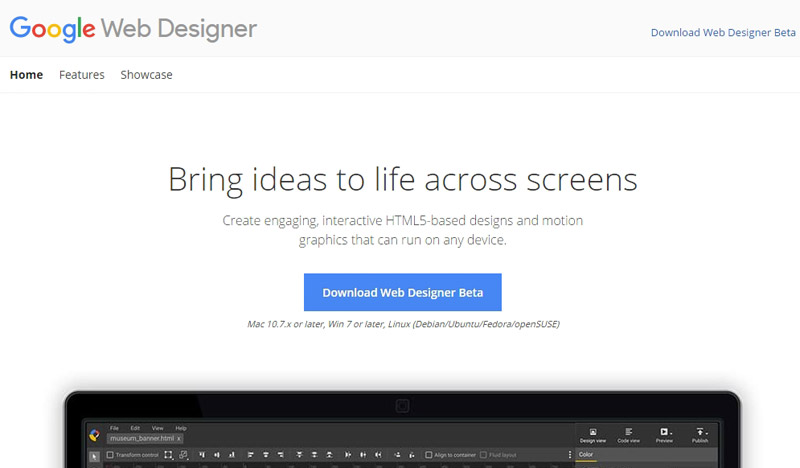Click the align left edges icon
This screenshot has height=468, width=800.
point(251,455)
